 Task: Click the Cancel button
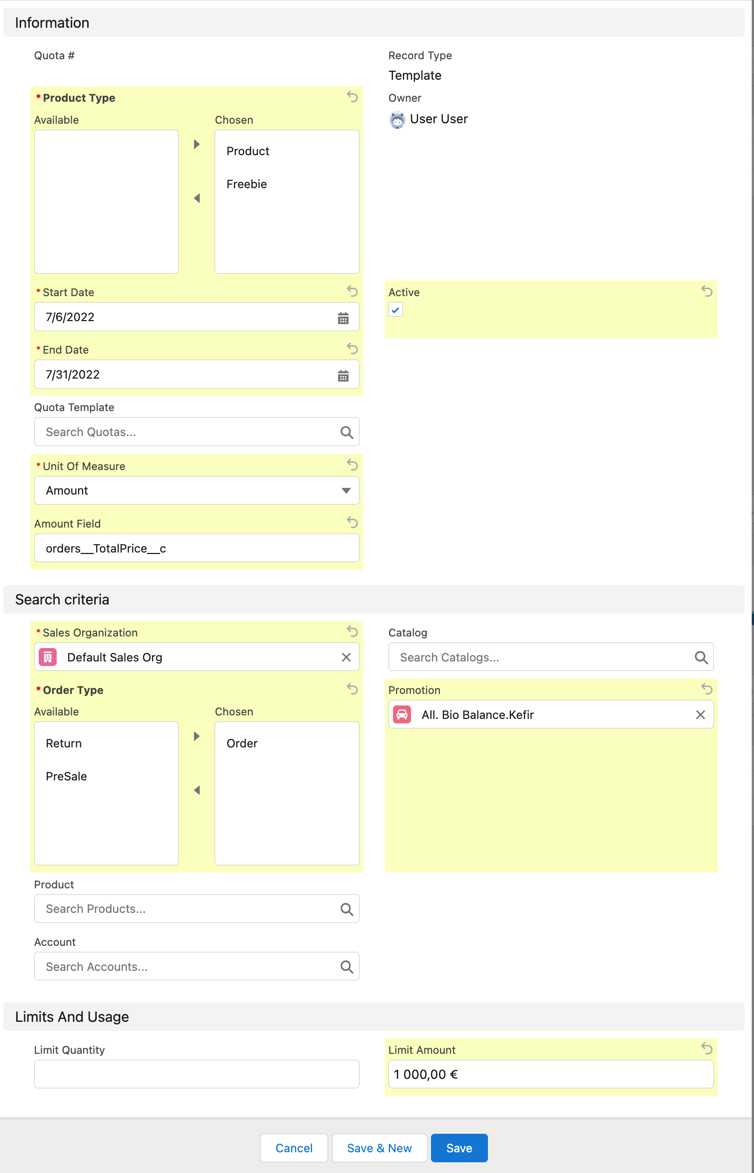click(x=293, y=1148)
